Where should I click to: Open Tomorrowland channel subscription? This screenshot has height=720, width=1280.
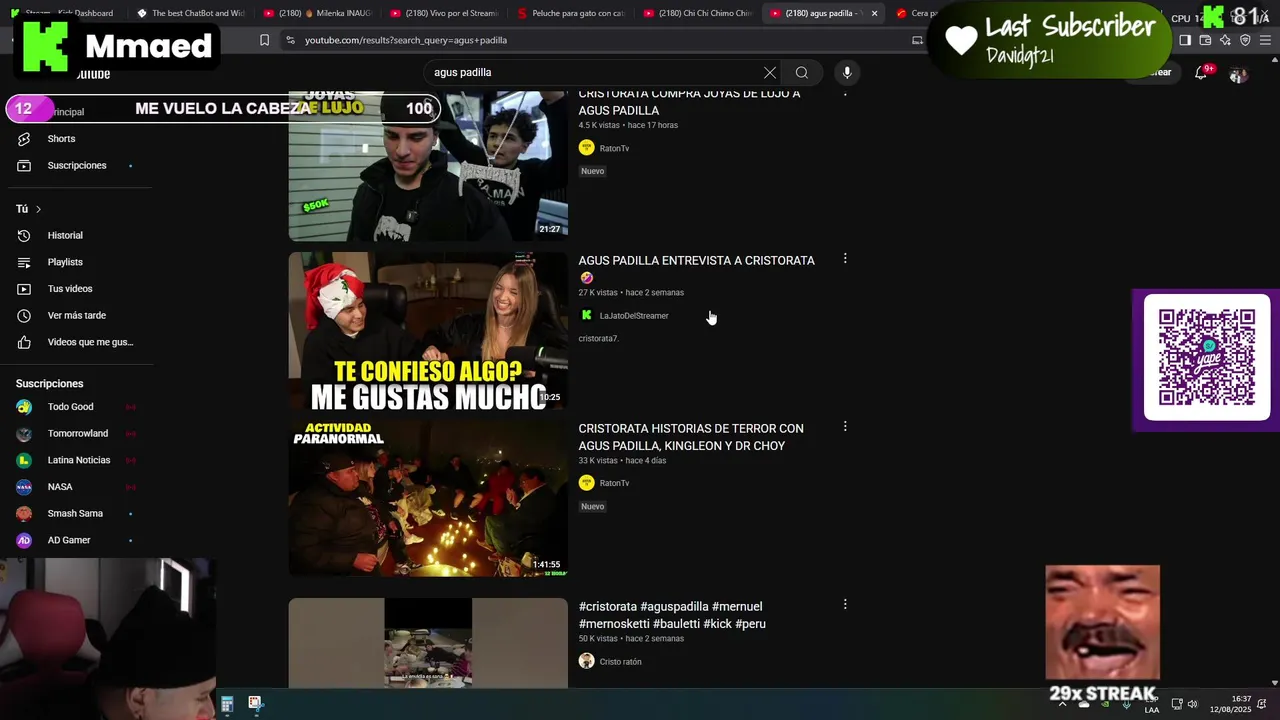click(76, 433)
